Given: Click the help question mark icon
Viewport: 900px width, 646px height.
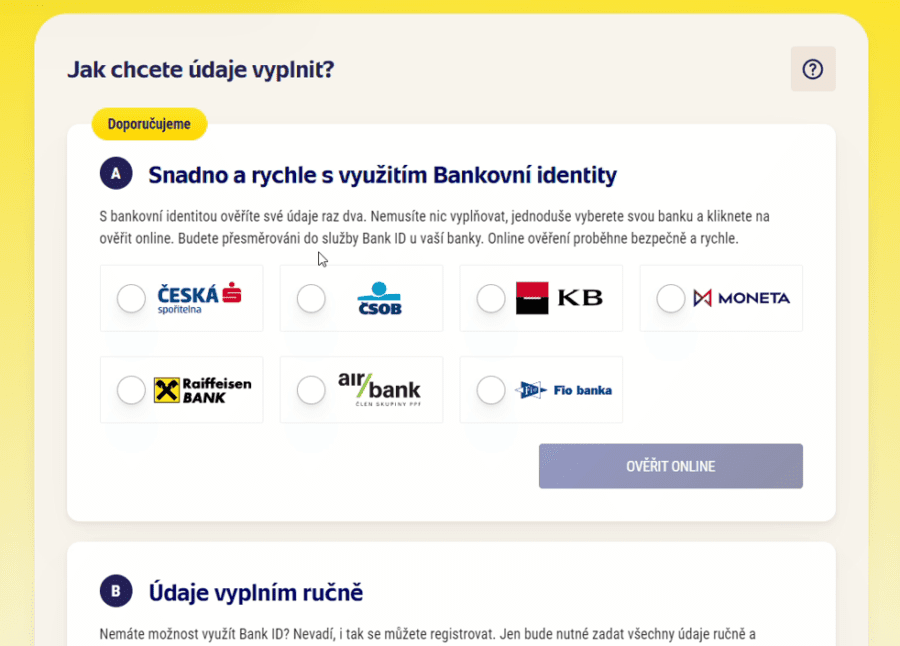Looking at the screenshot, I should coord(812,69).
